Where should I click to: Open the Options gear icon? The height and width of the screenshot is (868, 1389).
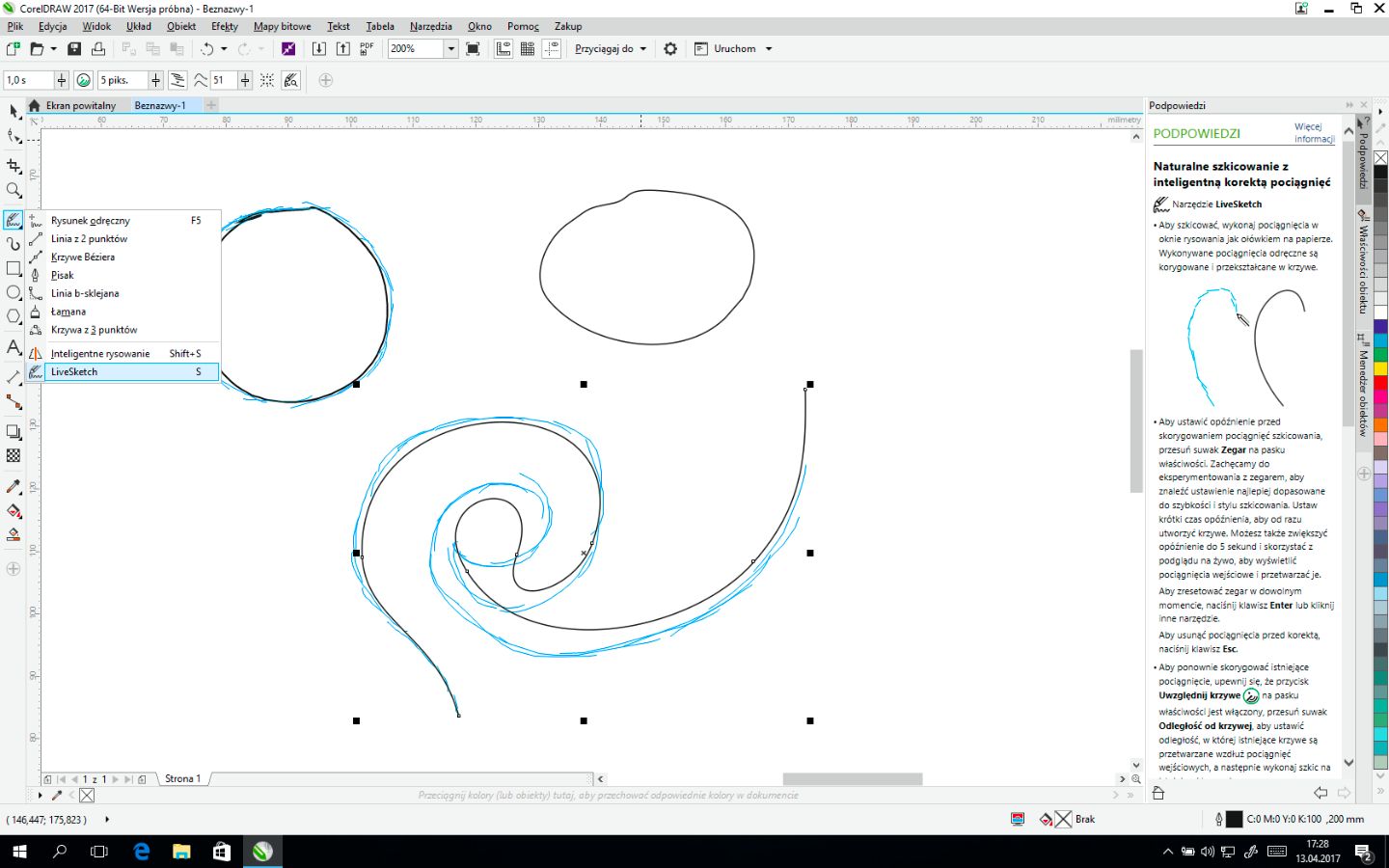tap(670, 49)
